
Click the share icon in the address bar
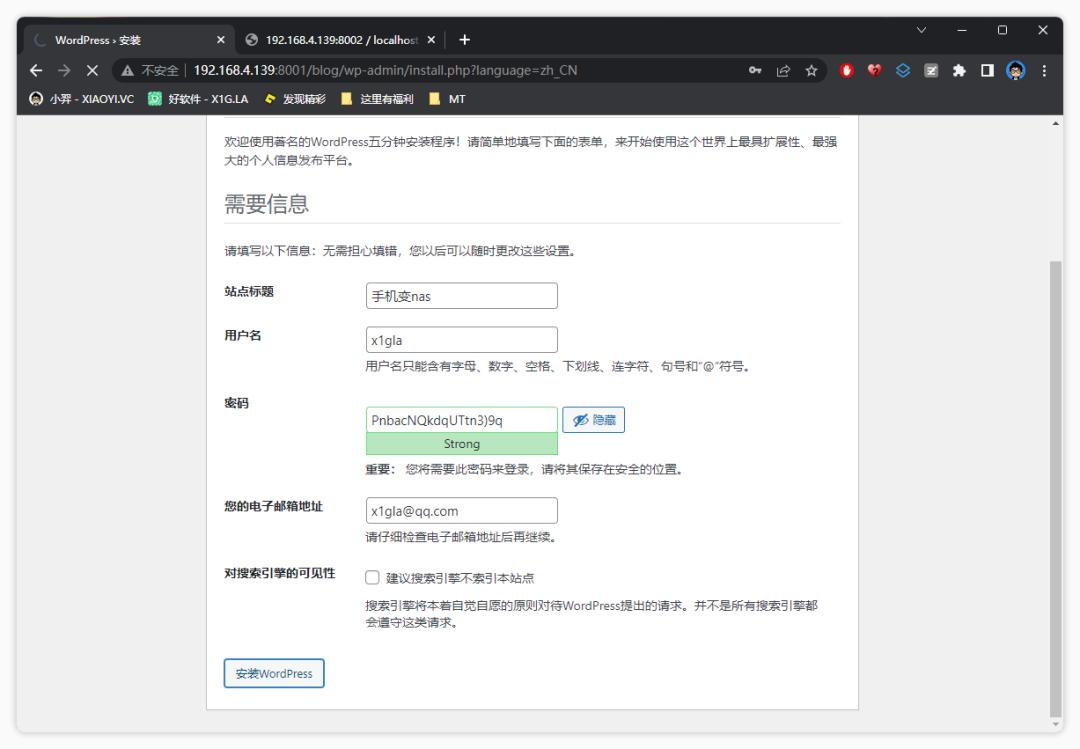pos(783,70)
